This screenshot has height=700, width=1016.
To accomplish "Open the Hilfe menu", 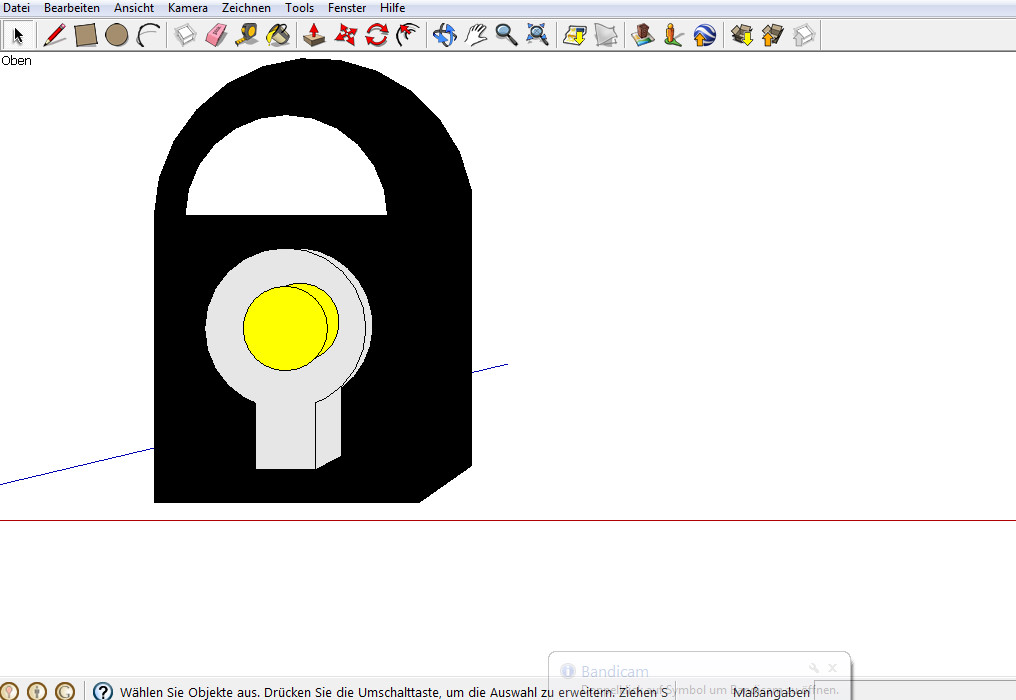I will 393,8.
